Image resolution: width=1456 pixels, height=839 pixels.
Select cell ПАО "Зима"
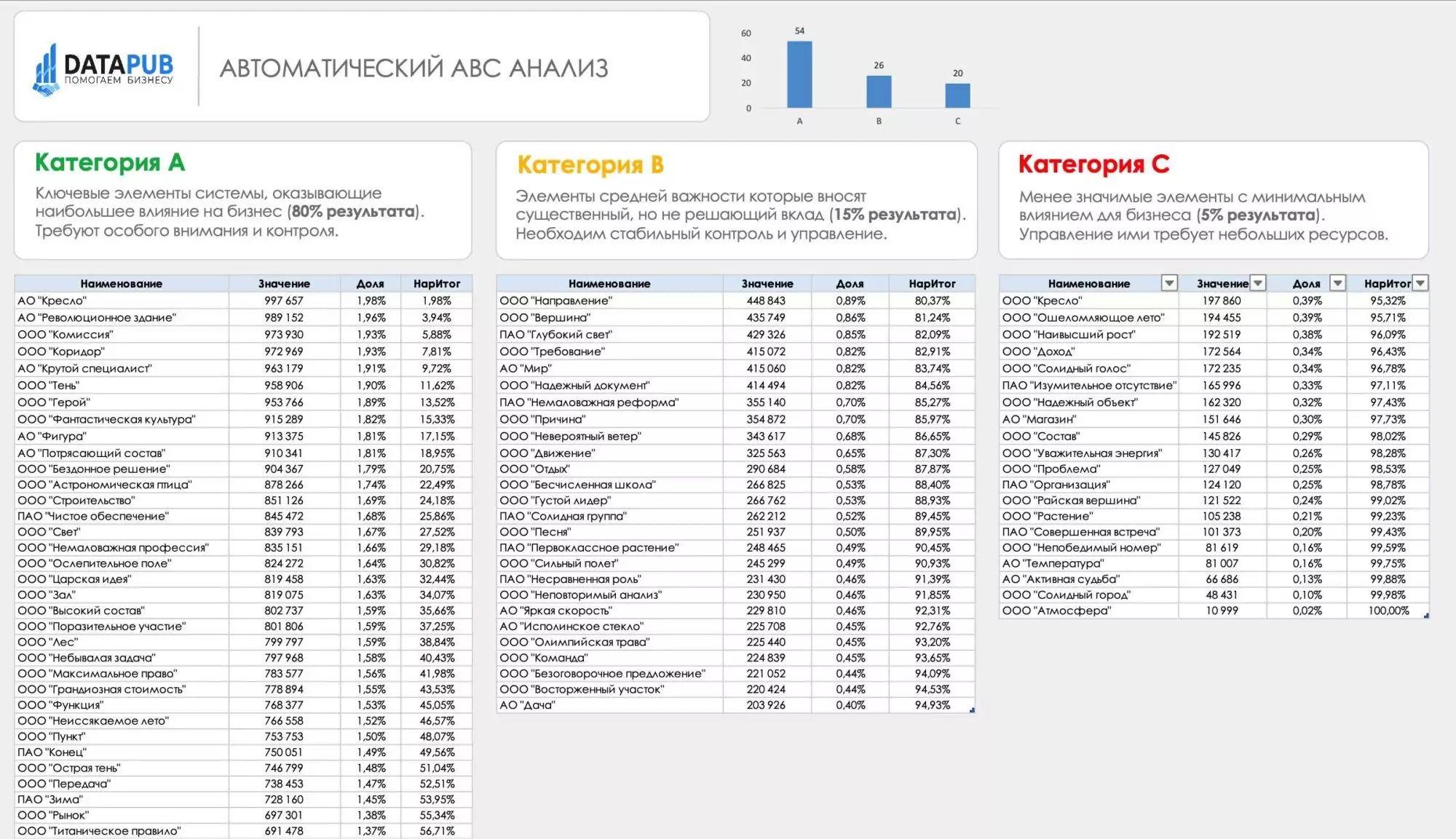tap(122, 799)
